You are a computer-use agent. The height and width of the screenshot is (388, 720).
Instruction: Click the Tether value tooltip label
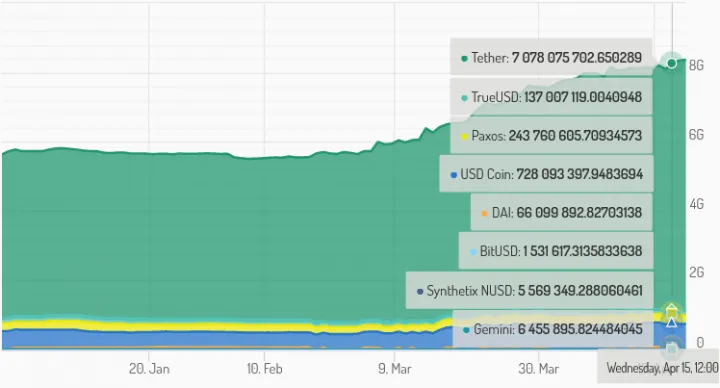pyautogui.click(x=551, y=57)
